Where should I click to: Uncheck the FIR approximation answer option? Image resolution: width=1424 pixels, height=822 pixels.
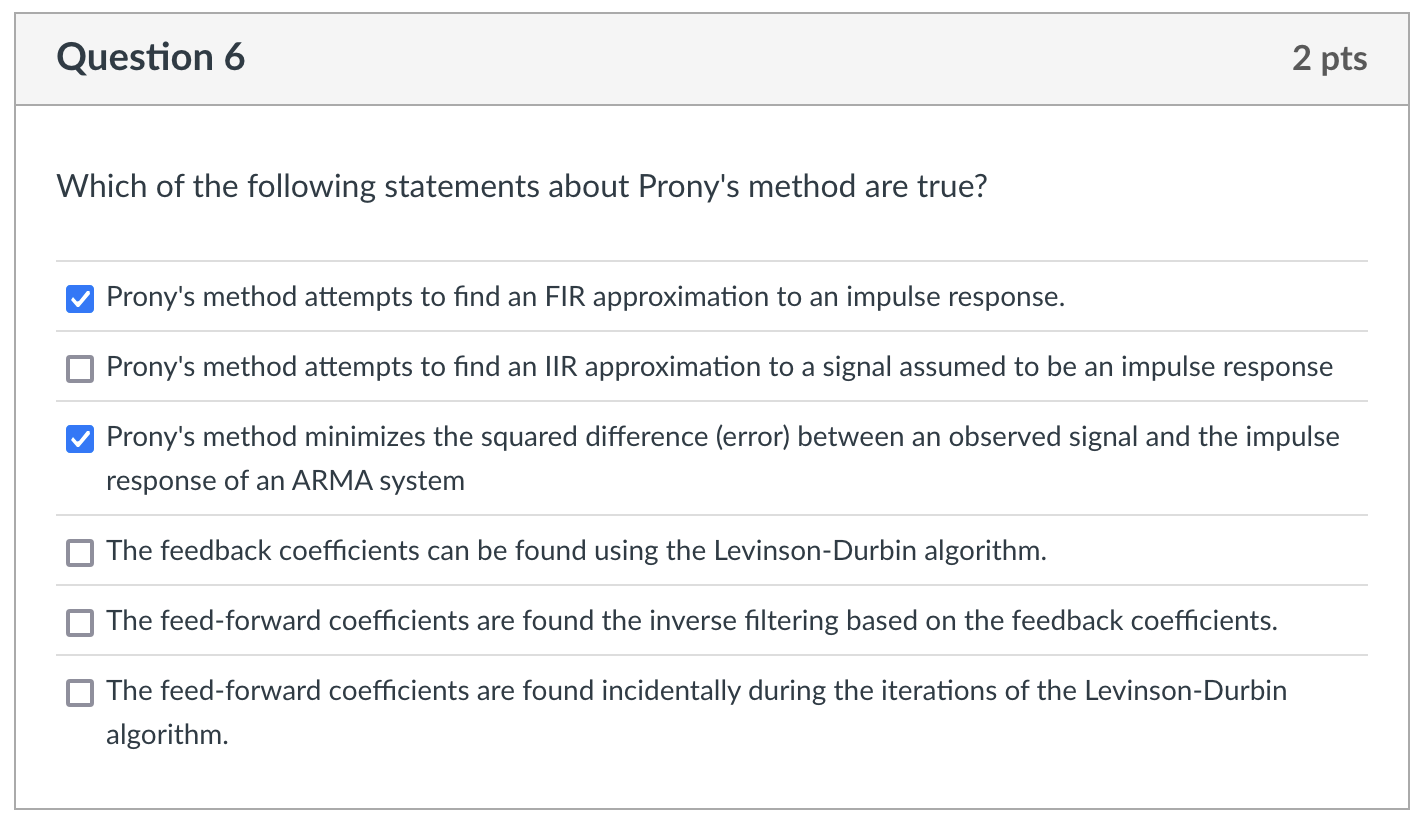(x=79, y=298)
